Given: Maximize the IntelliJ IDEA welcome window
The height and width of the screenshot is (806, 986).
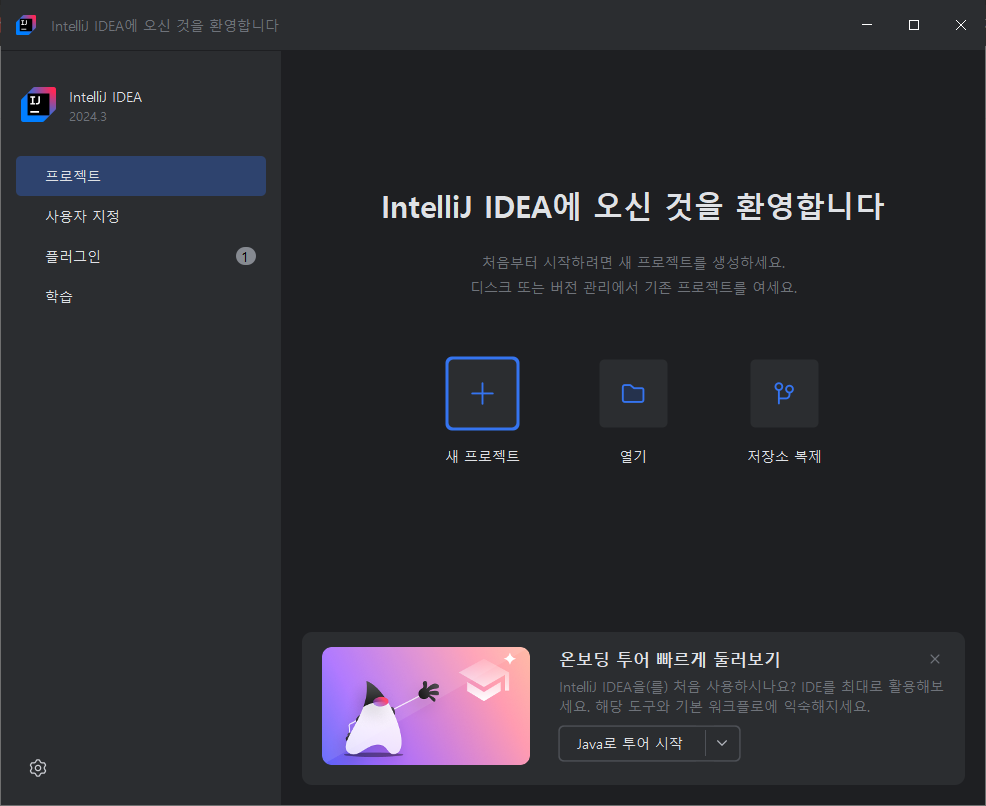Looking at the screenshot, I should click(x=914, y=25).
